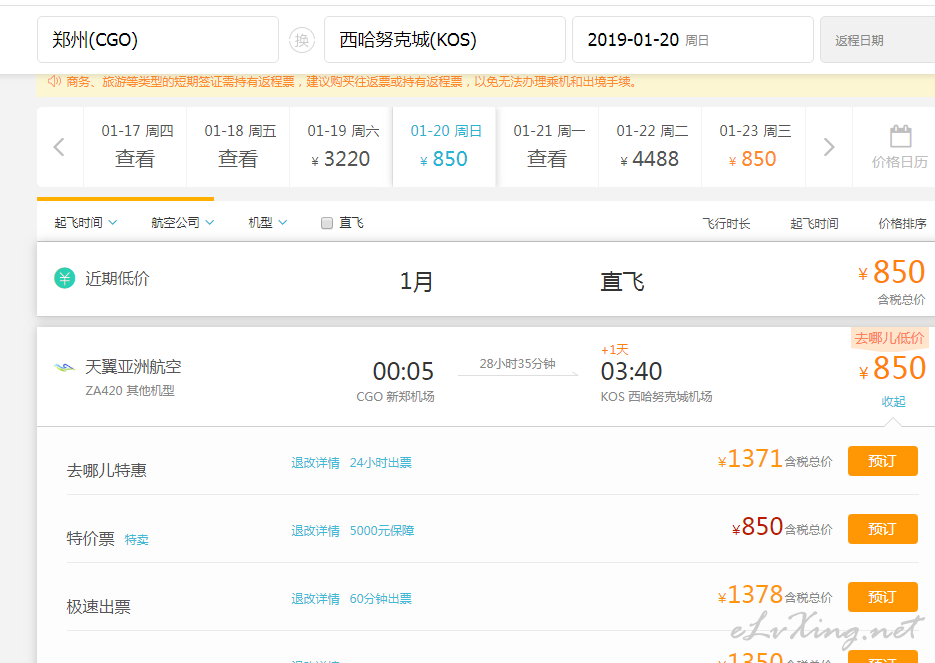Click the Tianyi Asia airline logo
935x663 pixels.
point(64,367)
